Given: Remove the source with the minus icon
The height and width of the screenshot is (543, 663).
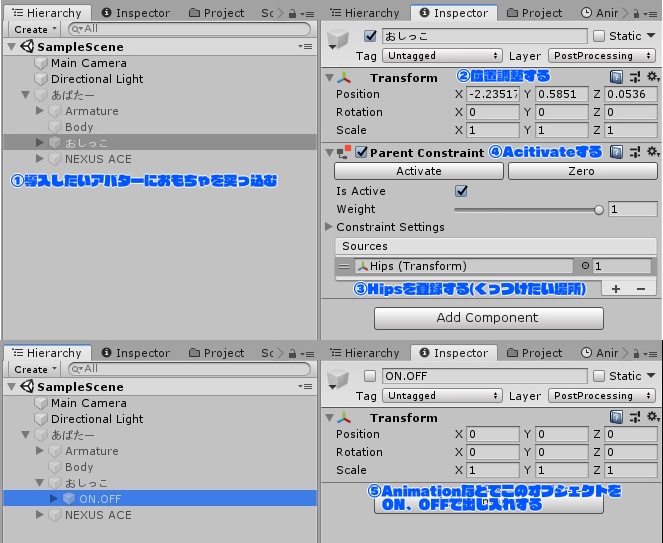Looking at the screenshot, I should (x=641, y=289).
